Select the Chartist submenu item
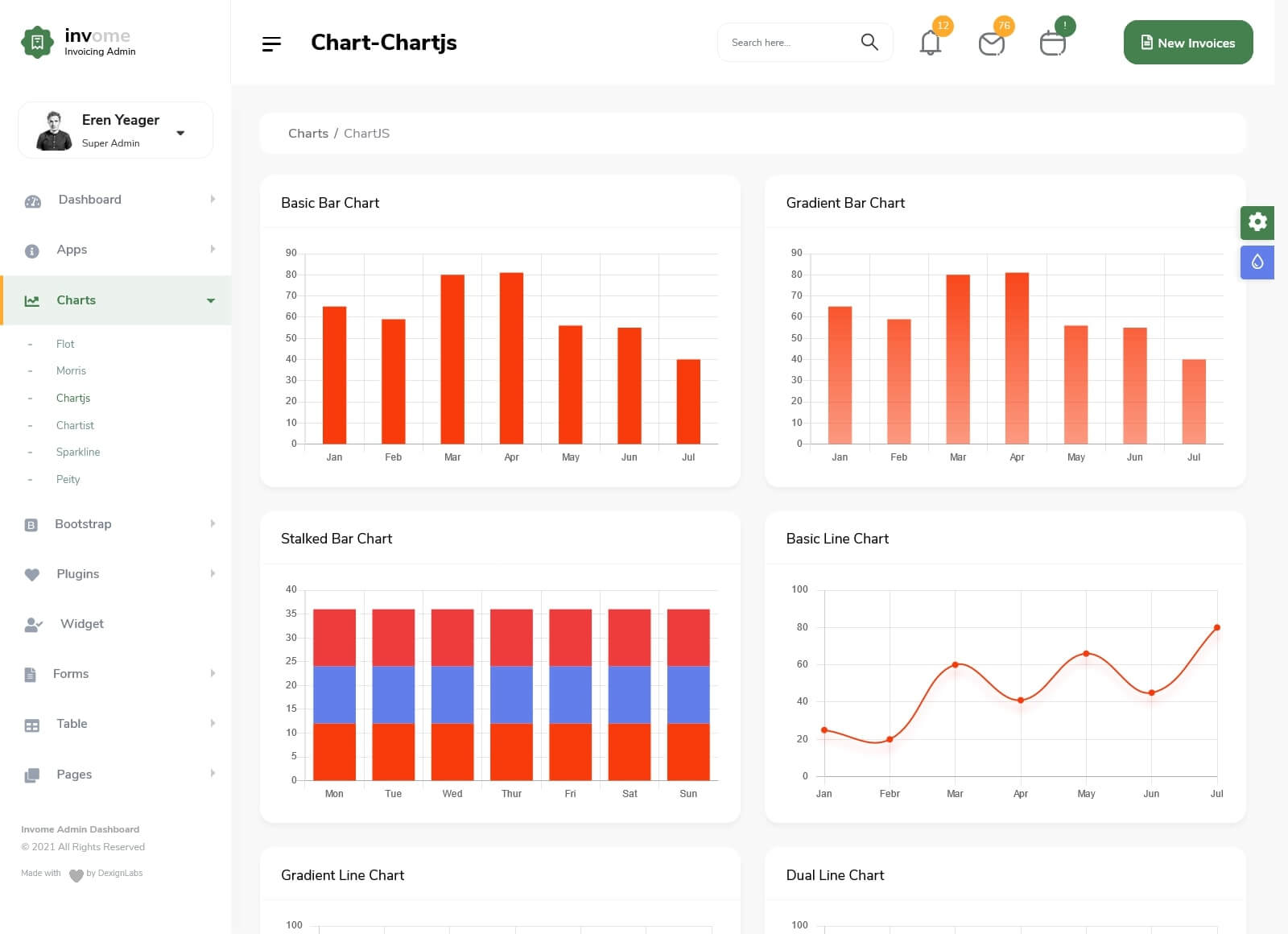1288x934 pixels. 75,425
